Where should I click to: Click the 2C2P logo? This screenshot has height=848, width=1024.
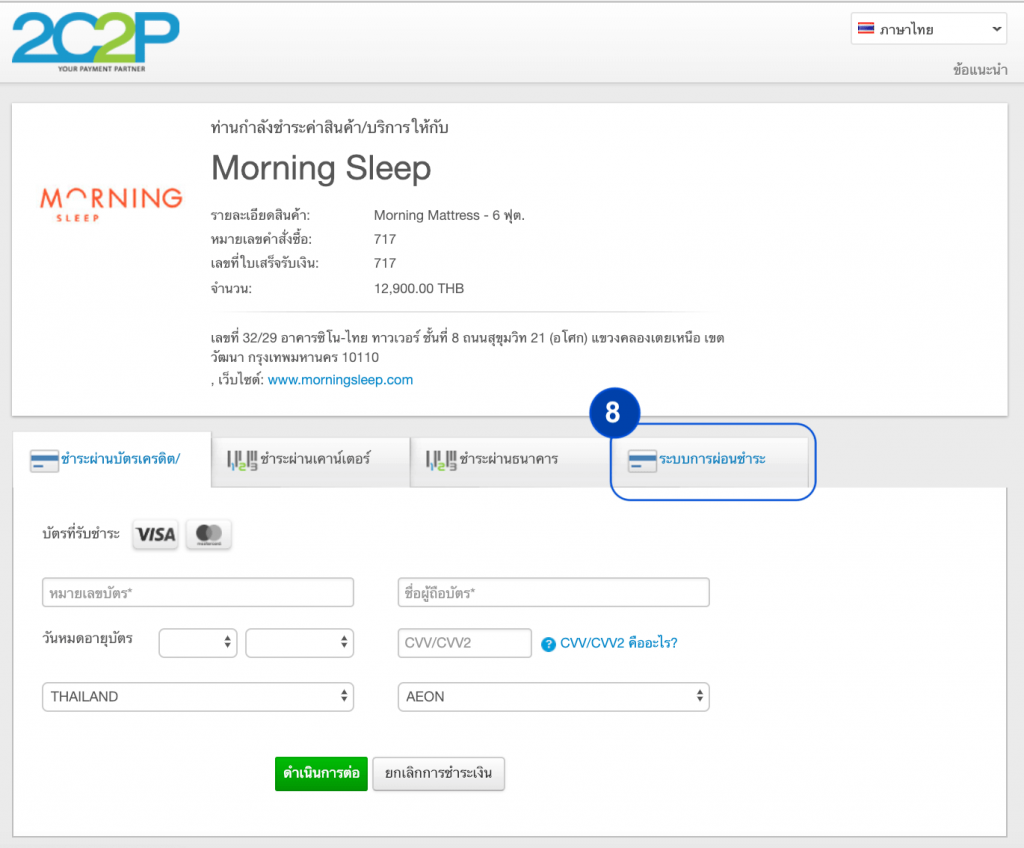pyautogui.click(x=96, y=42)
